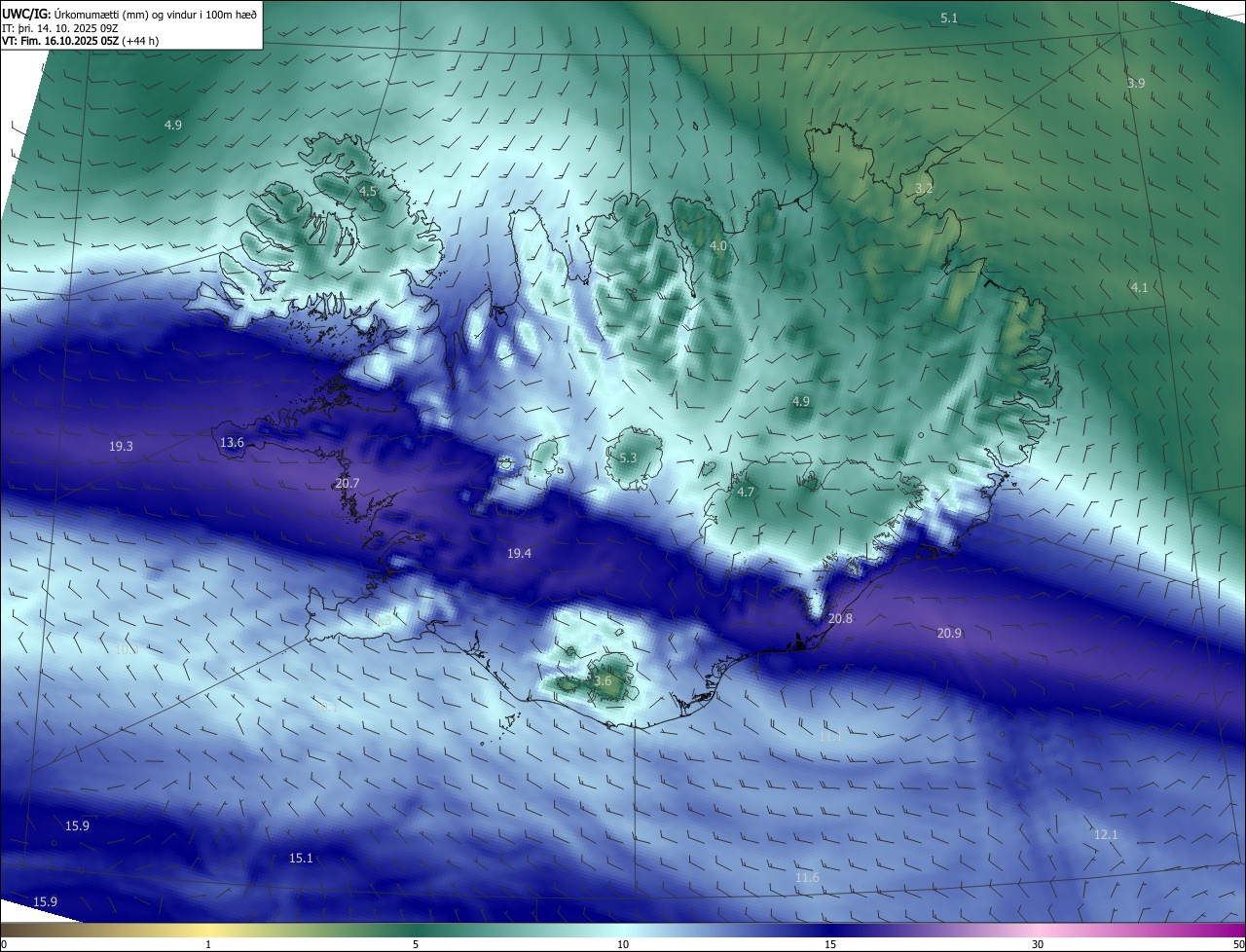Click the 12.1 value label
Image resolution: width=1246 pixels, height=952 pixels.
[1106, 835]
